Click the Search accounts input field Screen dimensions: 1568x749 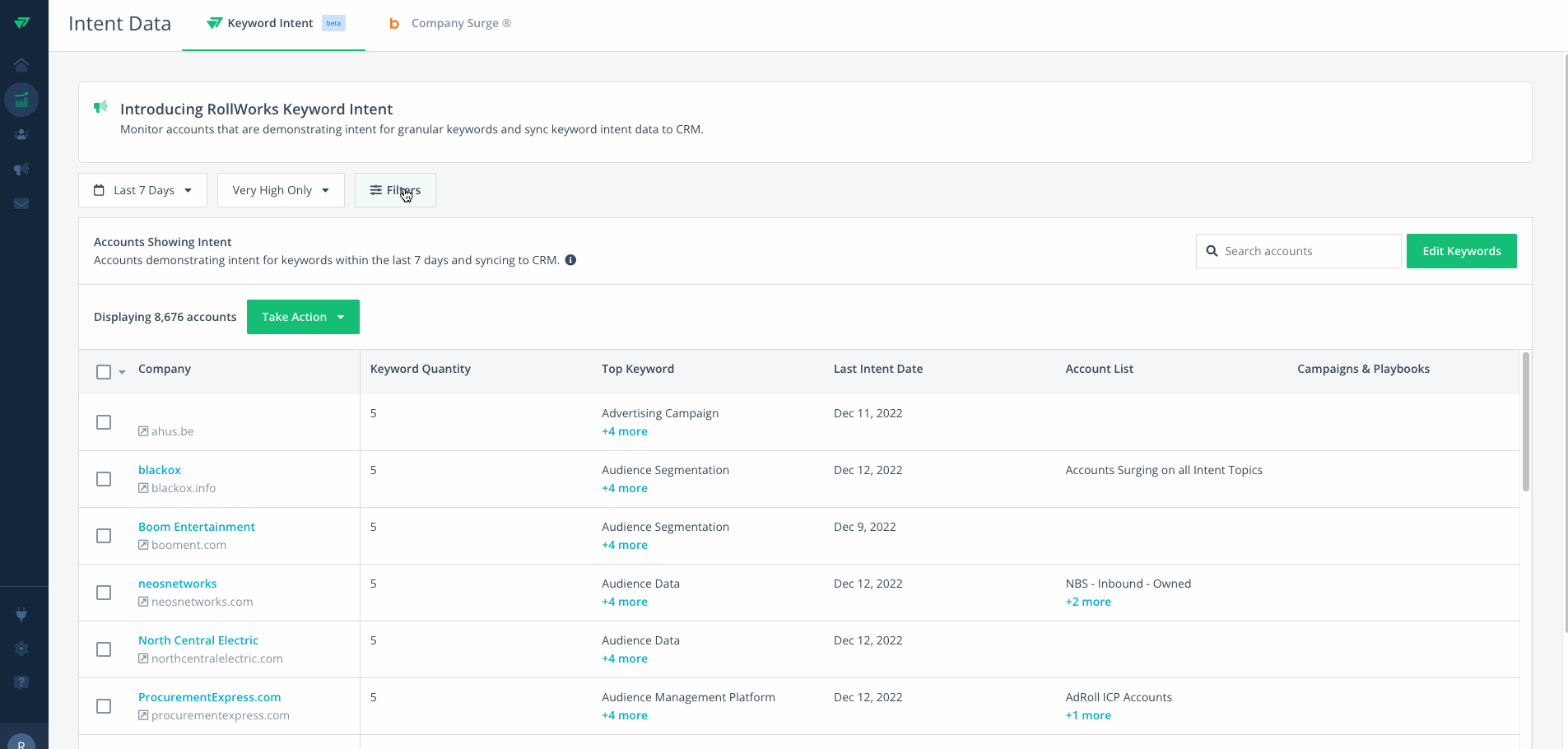(x=1299, y=251)
